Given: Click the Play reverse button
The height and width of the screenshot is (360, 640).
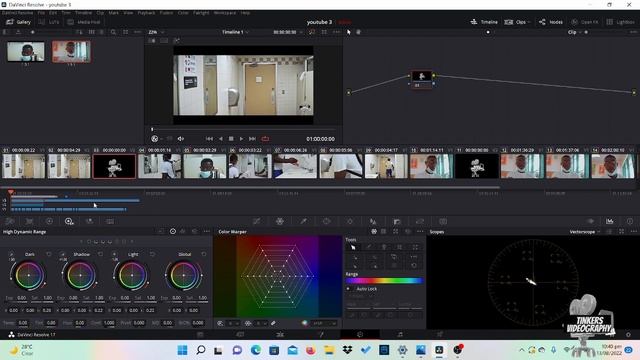Looking at the screenshot, I should 220,139.
